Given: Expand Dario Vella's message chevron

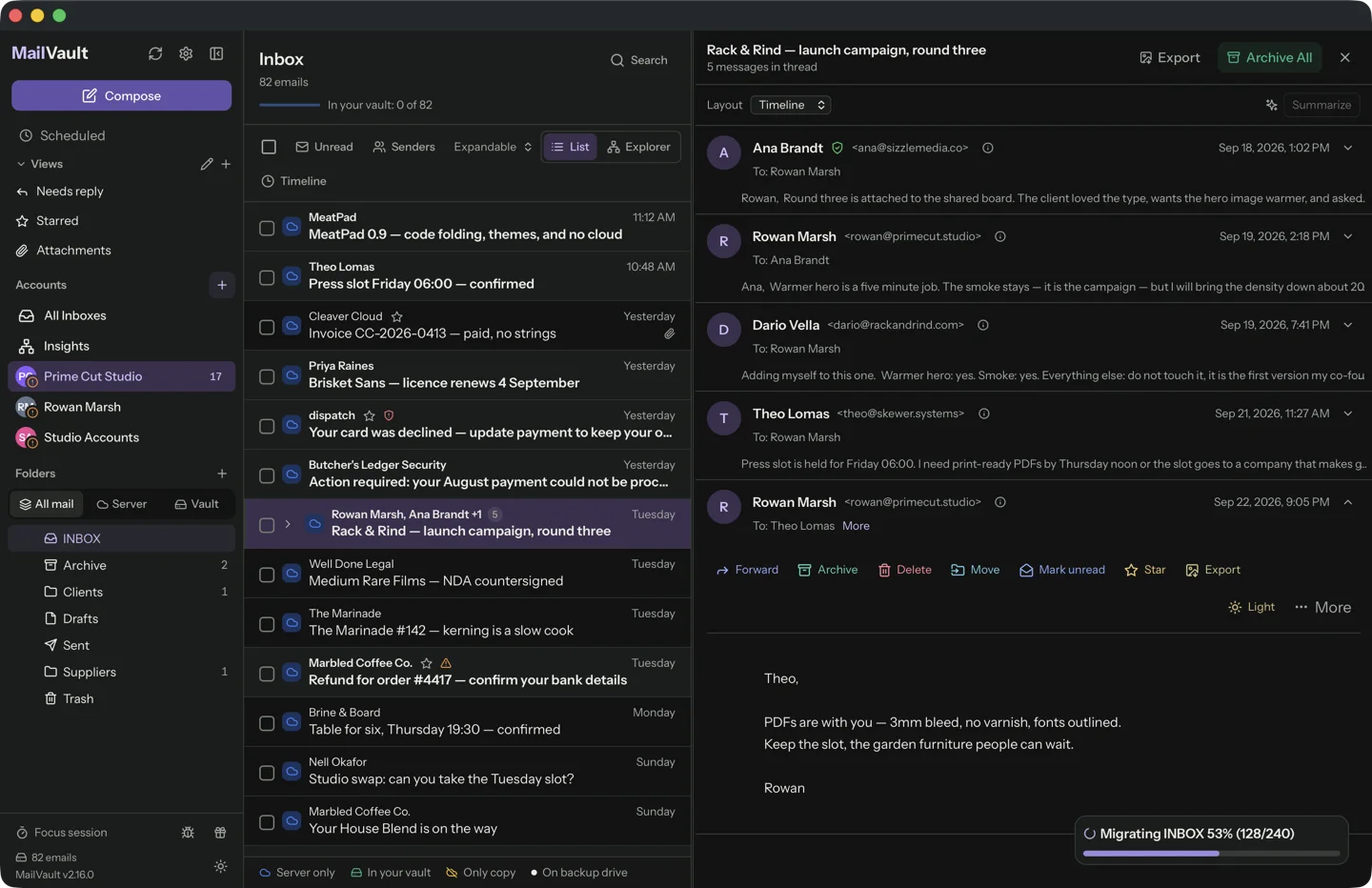Looking at the screenshot, I should 1348,325.
